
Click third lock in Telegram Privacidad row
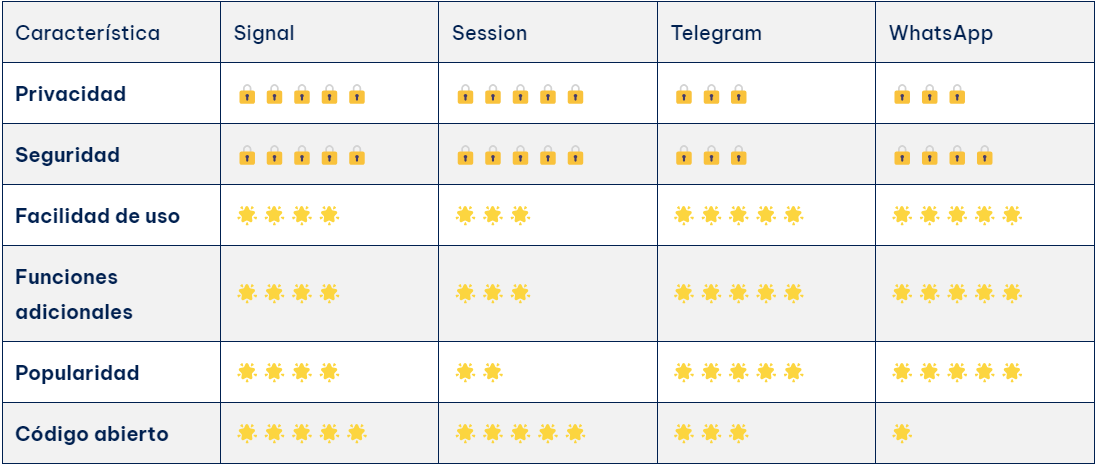(738, 94)
